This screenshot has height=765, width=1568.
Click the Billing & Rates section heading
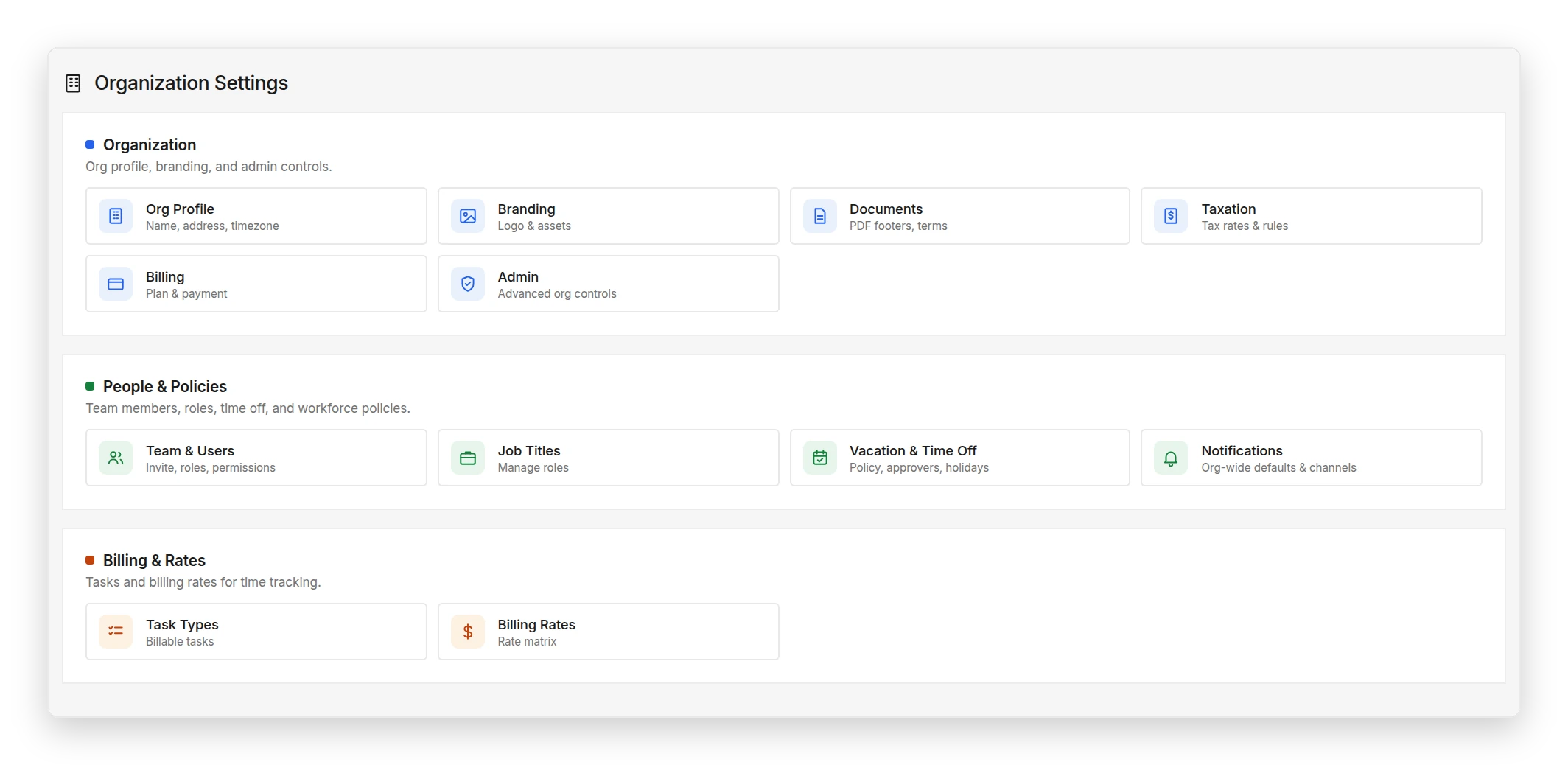[x=154, y=560]
